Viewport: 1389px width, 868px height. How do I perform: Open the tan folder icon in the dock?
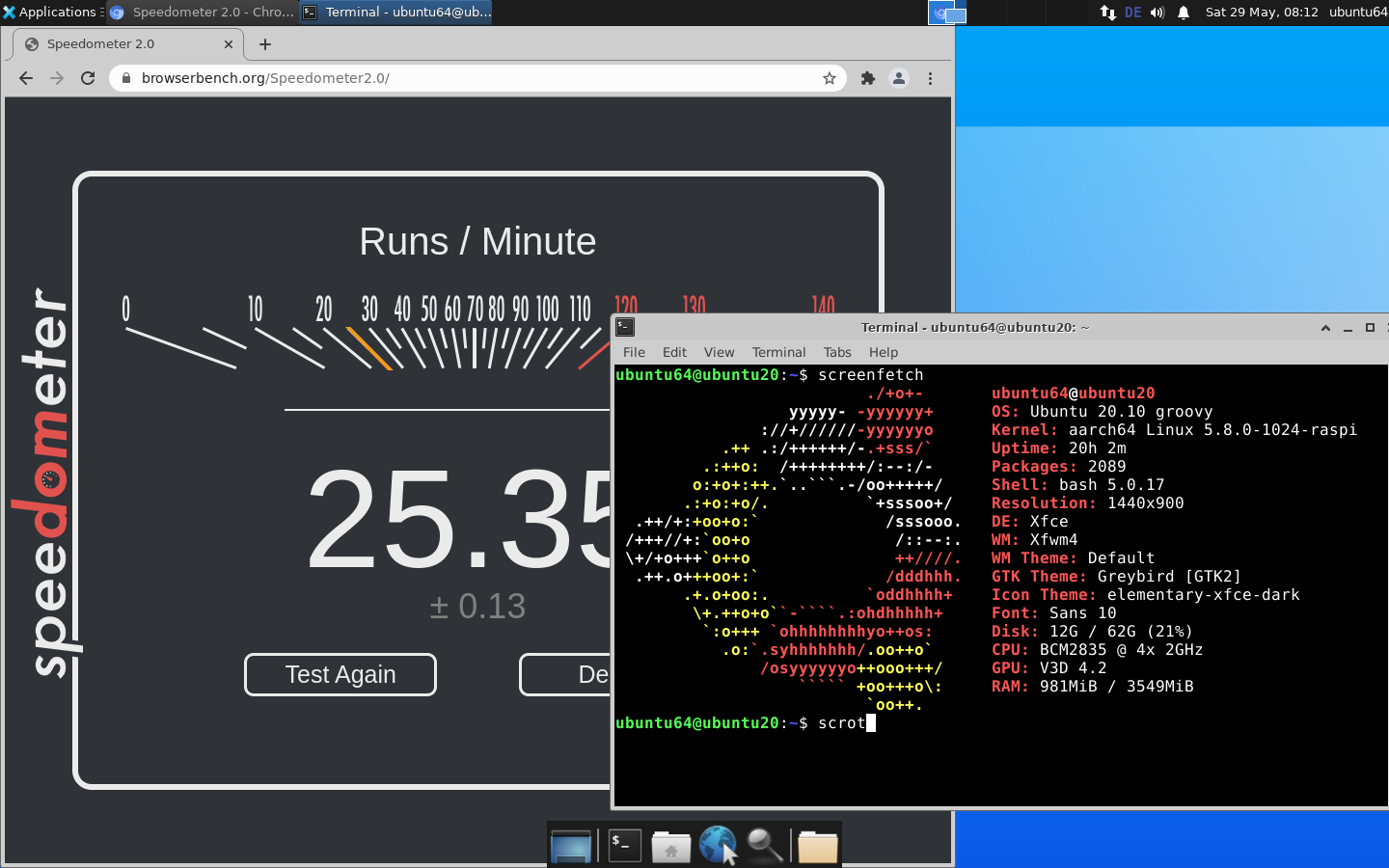coord(818,846)
